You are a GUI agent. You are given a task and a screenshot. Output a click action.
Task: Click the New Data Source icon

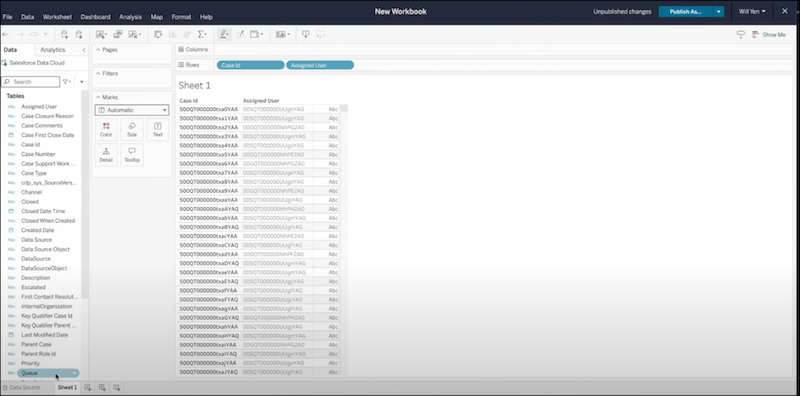[64, 34]
